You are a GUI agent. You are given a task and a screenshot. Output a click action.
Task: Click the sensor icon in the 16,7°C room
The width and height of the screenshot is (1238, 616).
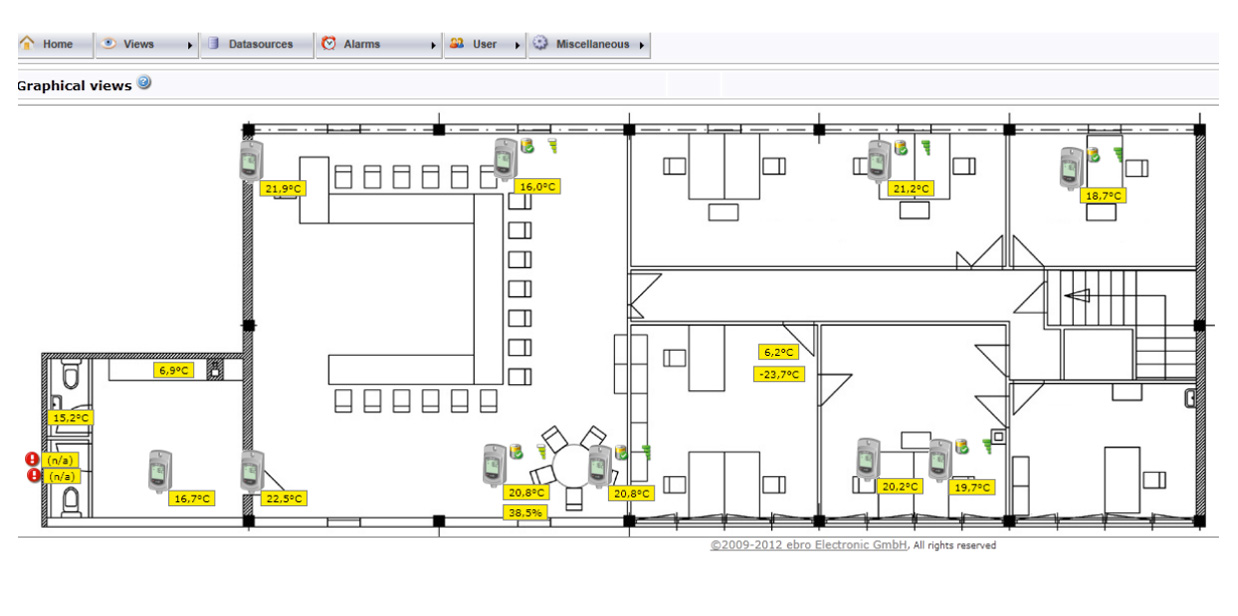coord(158,470)
